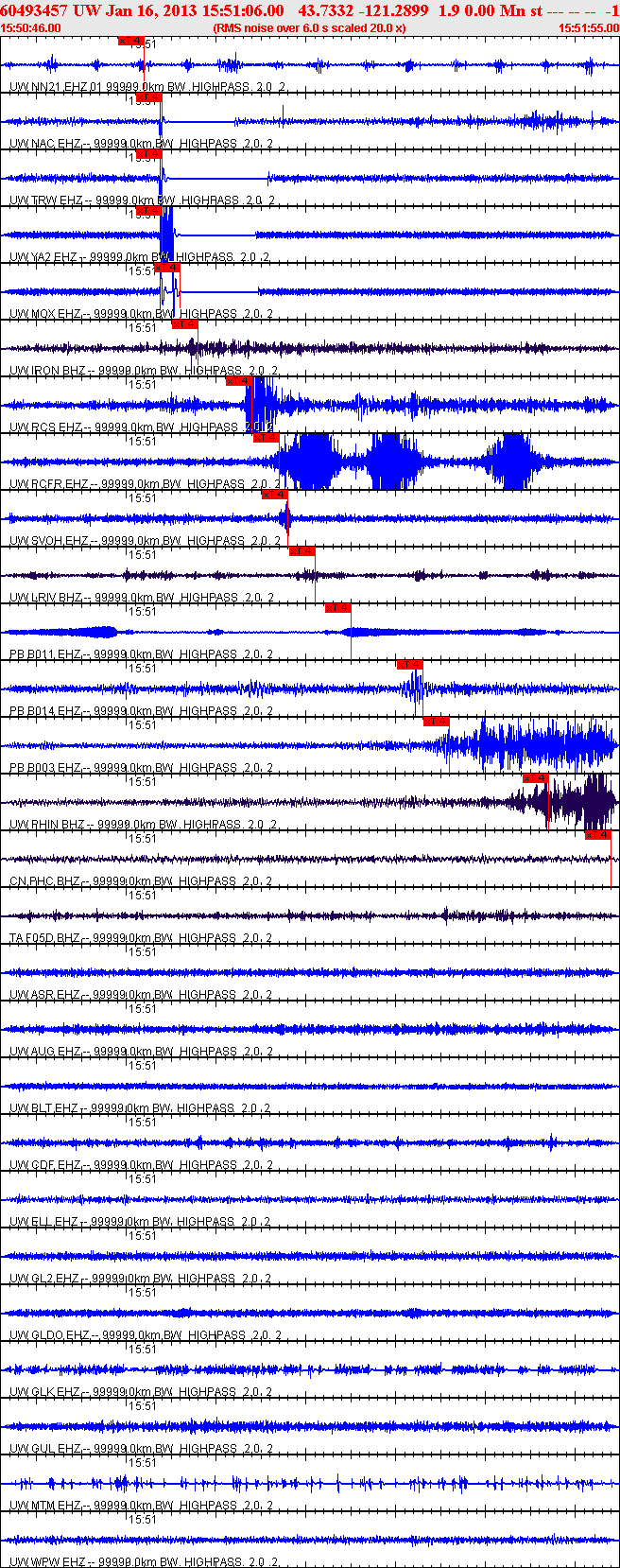Click the red pick flag above IRON trace
This screenshot has height=1568, width=620.
point(184,324)
